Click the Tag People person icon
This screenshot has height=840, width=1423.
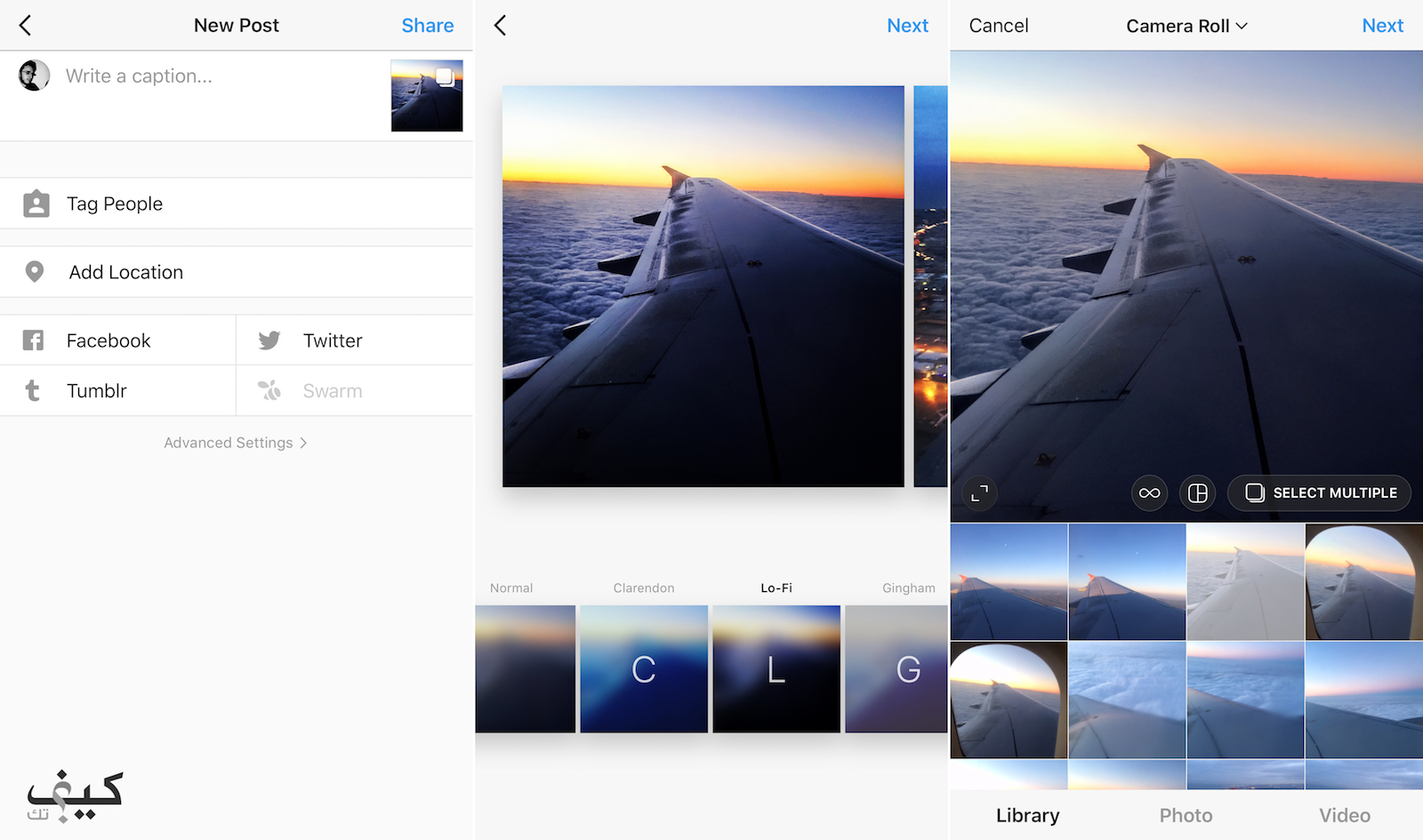(x=36, y=204)
